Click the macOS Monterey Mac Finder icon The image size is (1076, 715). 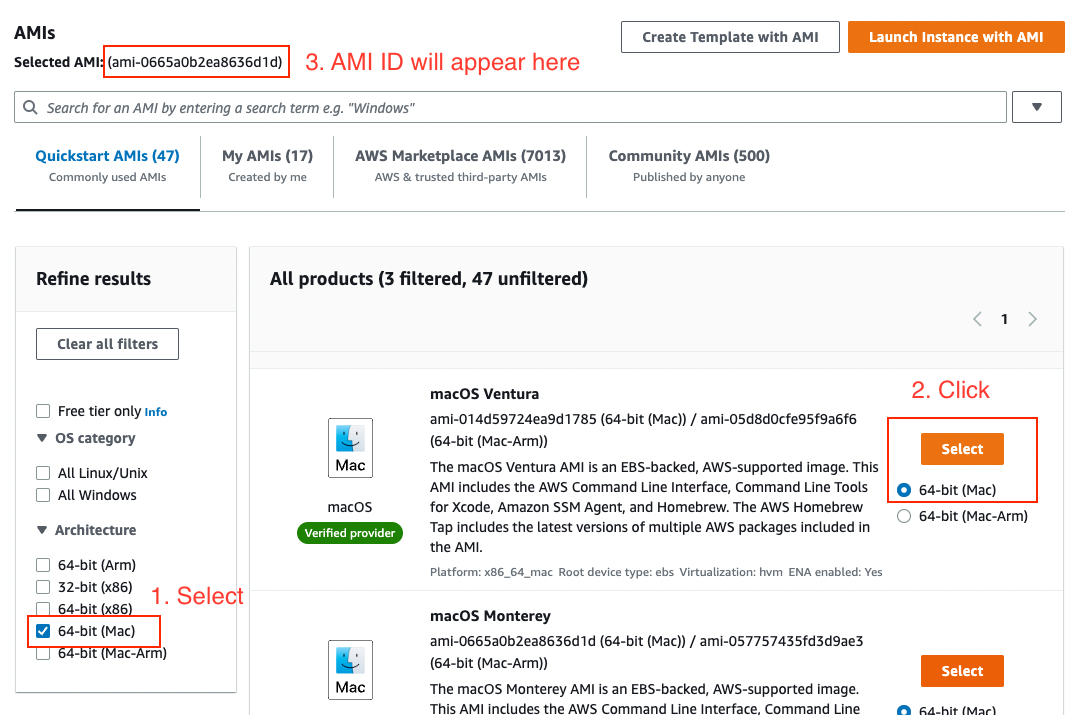click(x=350, y=670)
